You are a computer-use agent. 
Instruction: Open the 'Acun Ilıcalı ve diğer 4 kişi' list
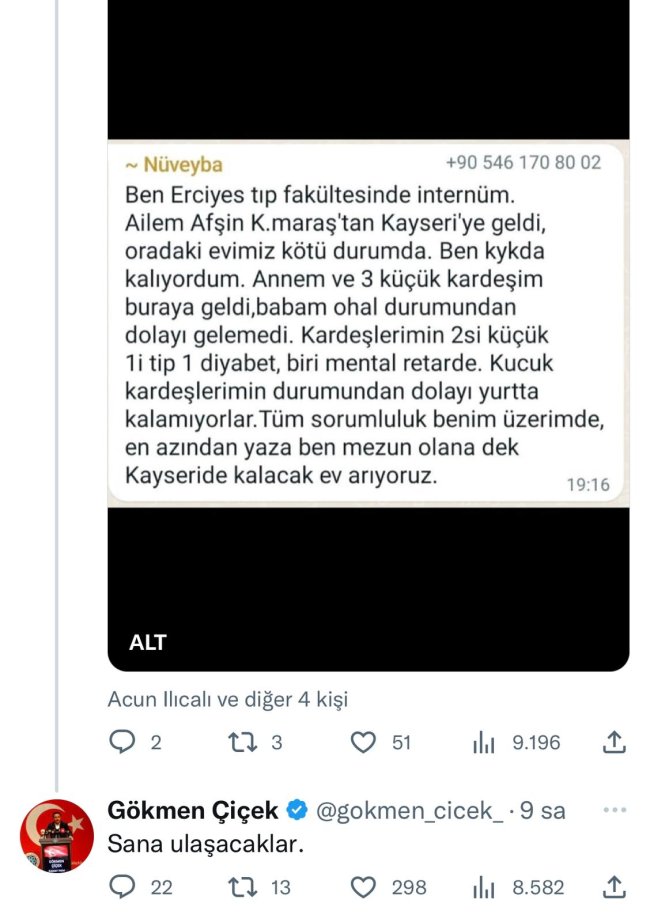[x=227, y=699]
